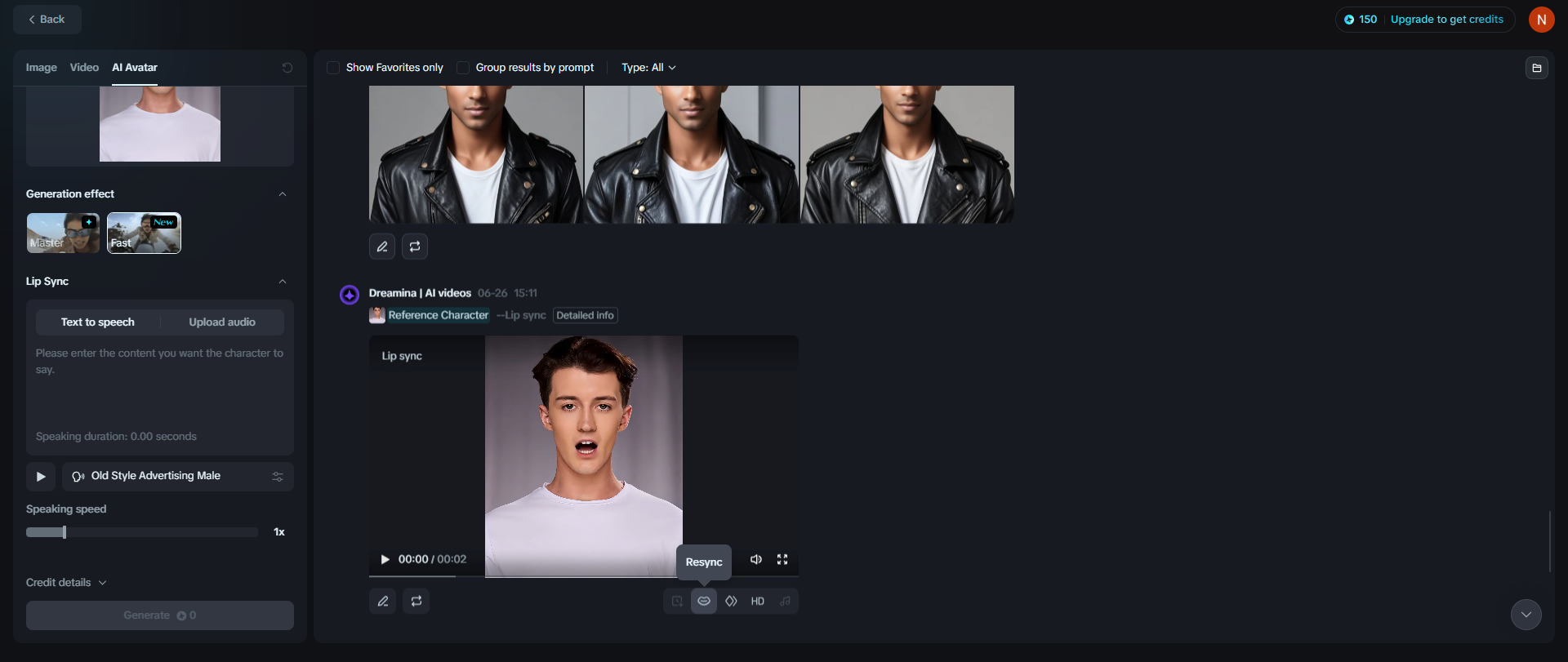1568x662 pixels.
Task: Jump to bottom with the round down-arrow button
Action: tap(1526, 615)
